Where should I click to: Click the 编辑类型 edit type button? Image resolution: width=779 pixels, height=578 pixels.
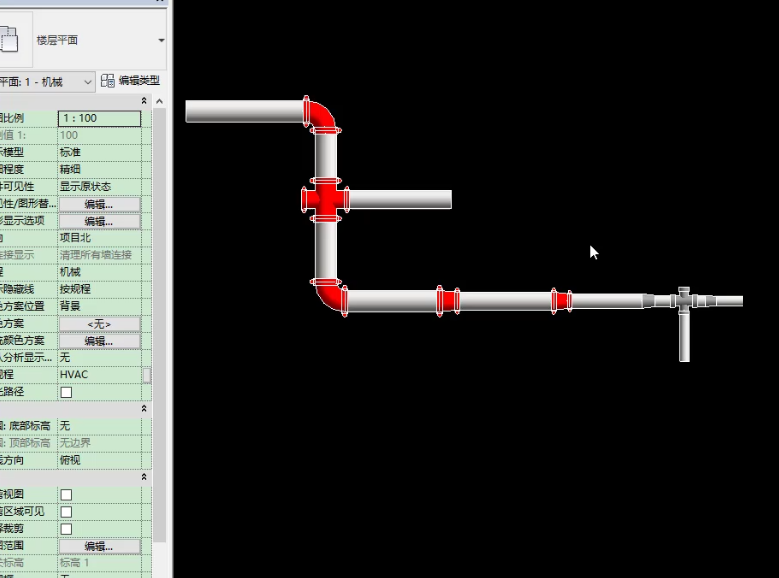130,81
